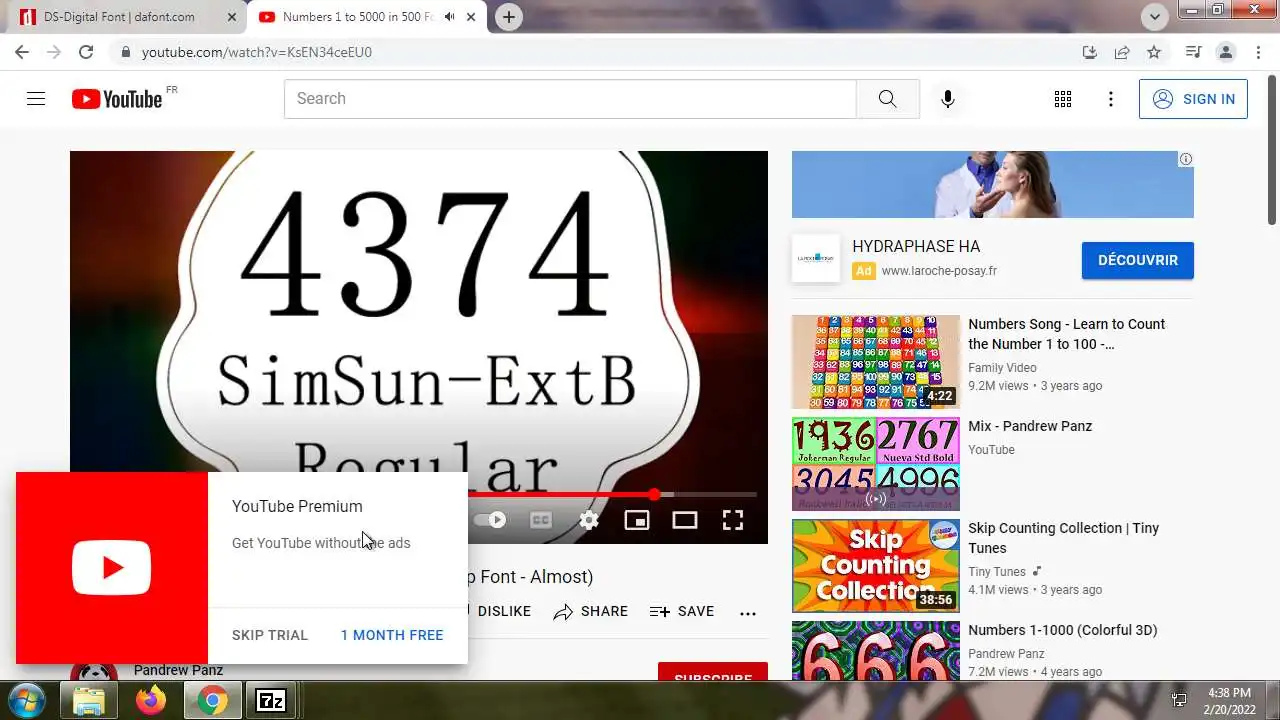This screenshot has height=720, width=1280.
Task: Open Numbers 1-1000 (Colorful 3D) title
Action: [1062, 630]
